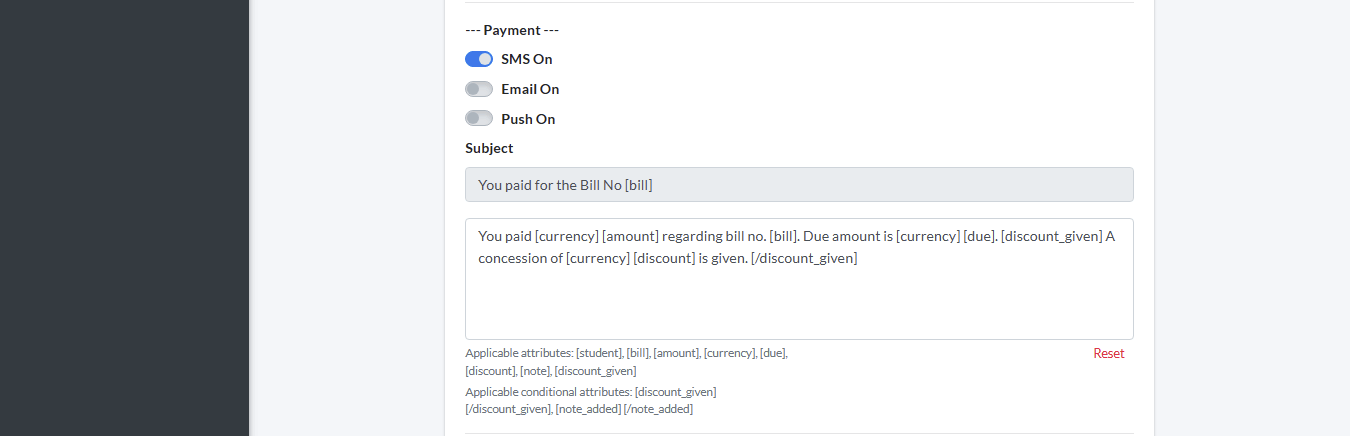Click the "Subject" field label
The height and width of the screenshot is (436, 1350).
(x=489, y=148)
